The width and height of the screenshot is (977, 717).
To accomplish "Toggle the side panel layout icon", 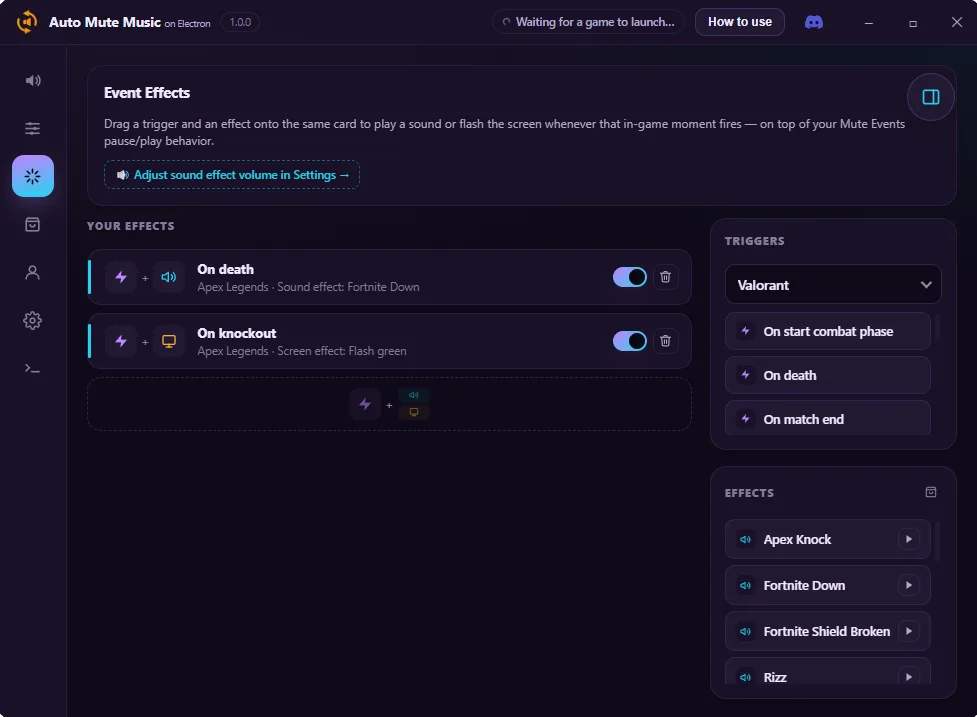I will click(931, 97).
